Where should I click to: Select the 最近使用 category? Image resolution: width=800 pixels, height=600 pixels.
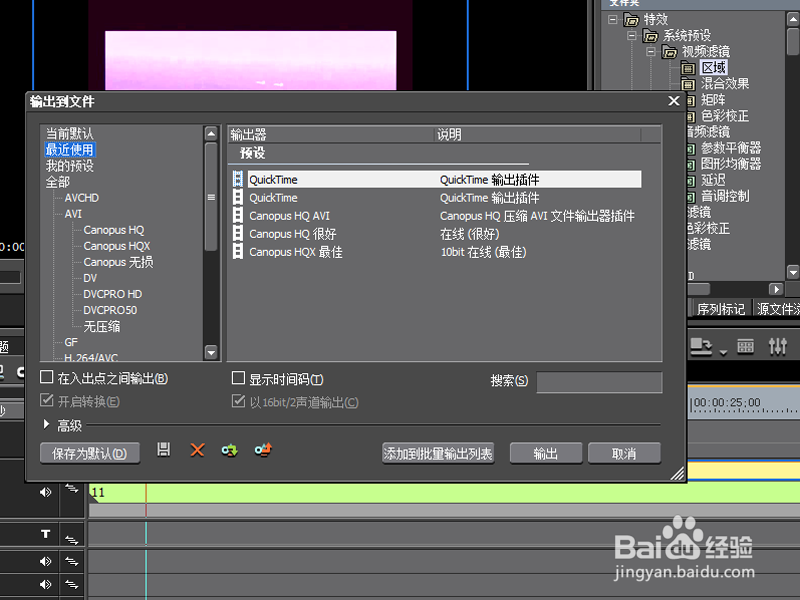pyautogui.click(x=70, y=149)
